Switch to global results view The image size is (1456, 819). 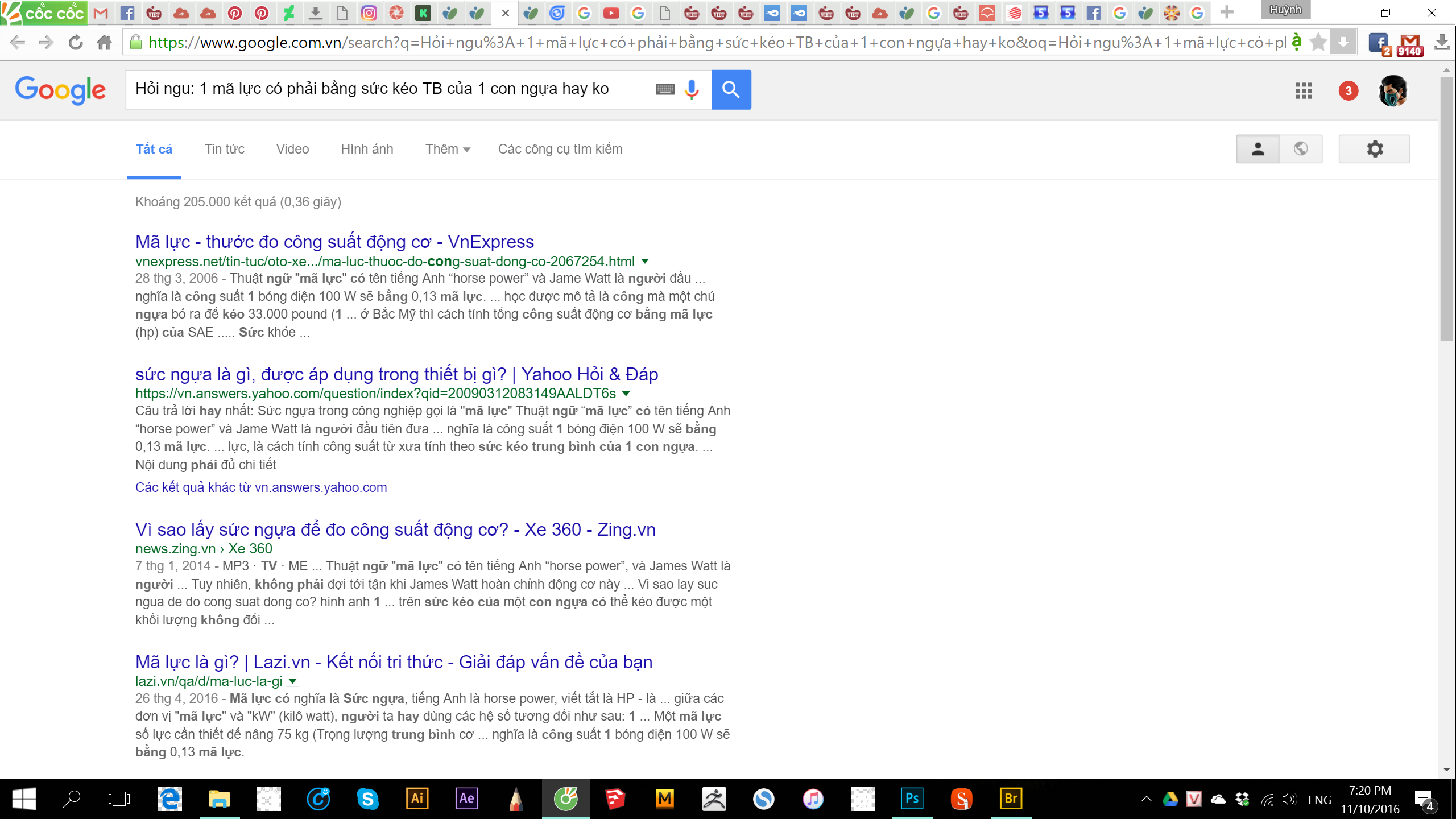point(1301,149)
